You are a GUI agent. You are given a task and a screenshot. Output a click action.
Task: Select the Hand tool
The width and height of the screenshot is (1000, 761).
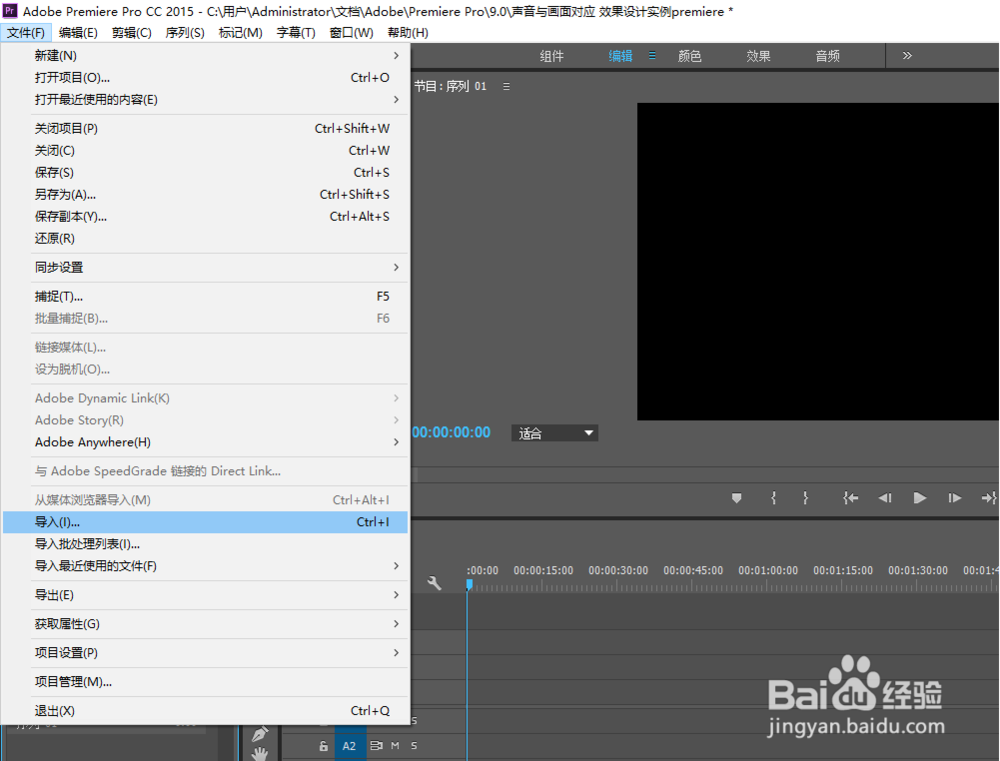coord(260,754)
